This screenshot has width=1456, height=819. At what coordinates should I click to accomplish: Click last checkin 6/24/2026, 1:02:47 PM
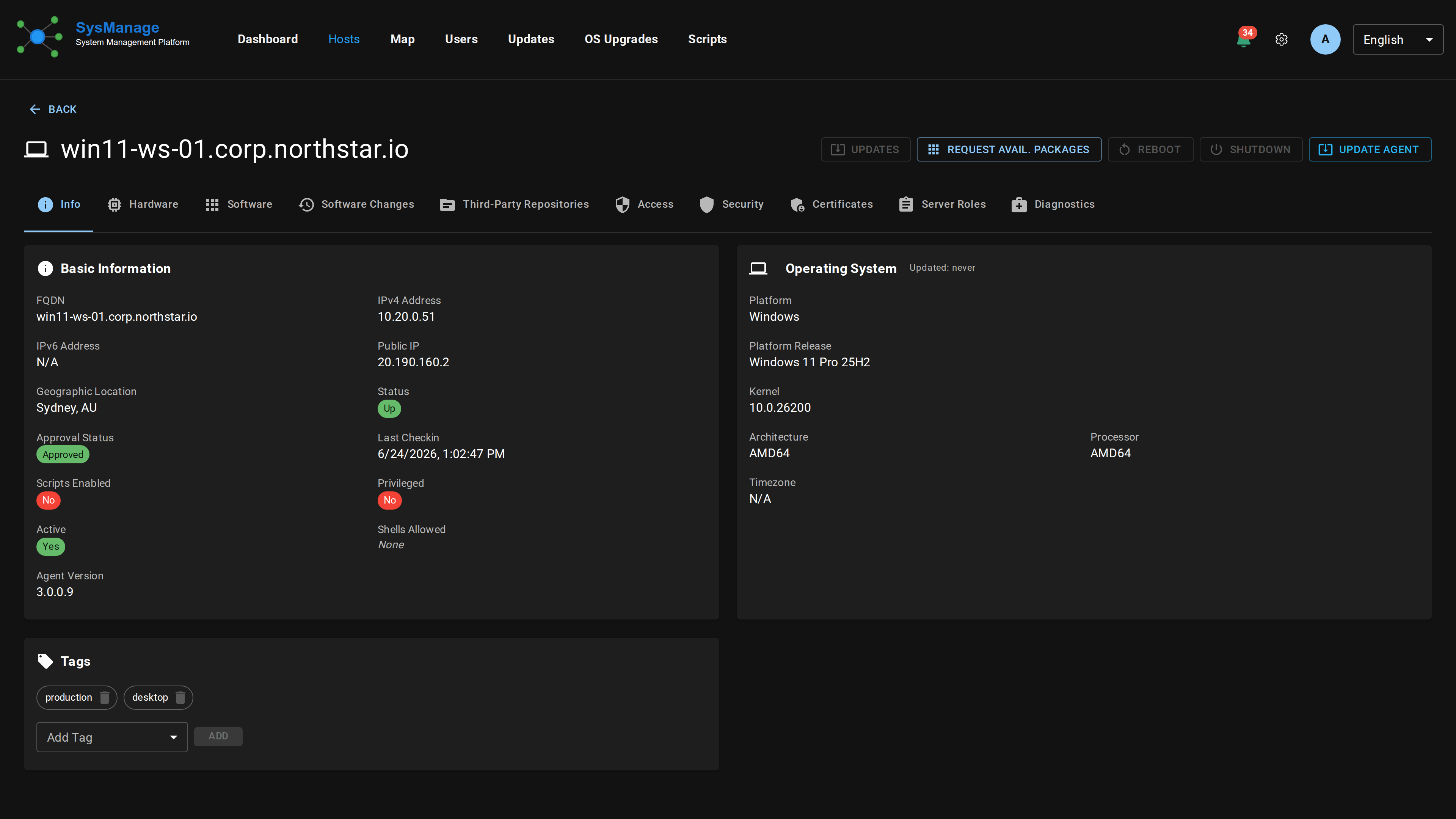click(441, 454)
